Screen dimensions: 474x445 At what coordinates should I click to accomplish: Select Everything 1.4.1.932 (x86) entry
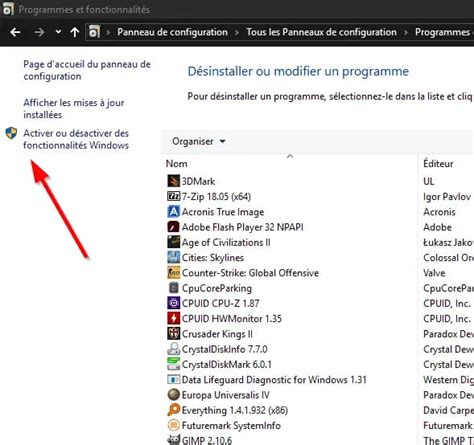235,410
